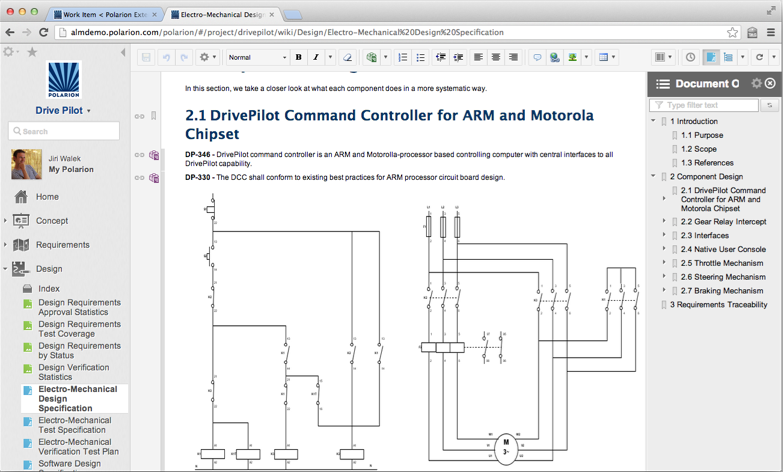The width and height of the screenshot is (783, 472).
Task: Click the browser back arrow
Action: click(10, 32)
